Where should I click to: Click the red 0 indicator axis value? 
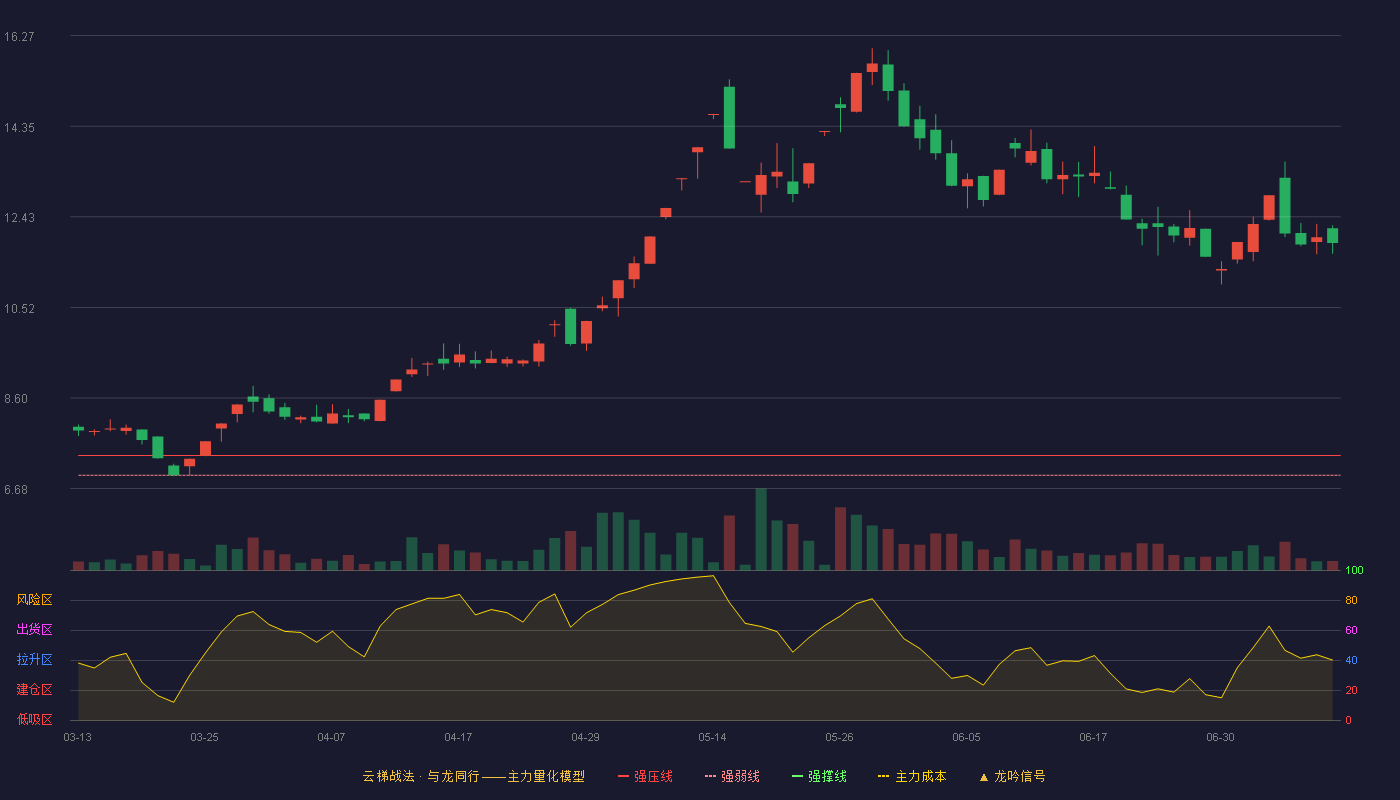tap(1348, 720)
